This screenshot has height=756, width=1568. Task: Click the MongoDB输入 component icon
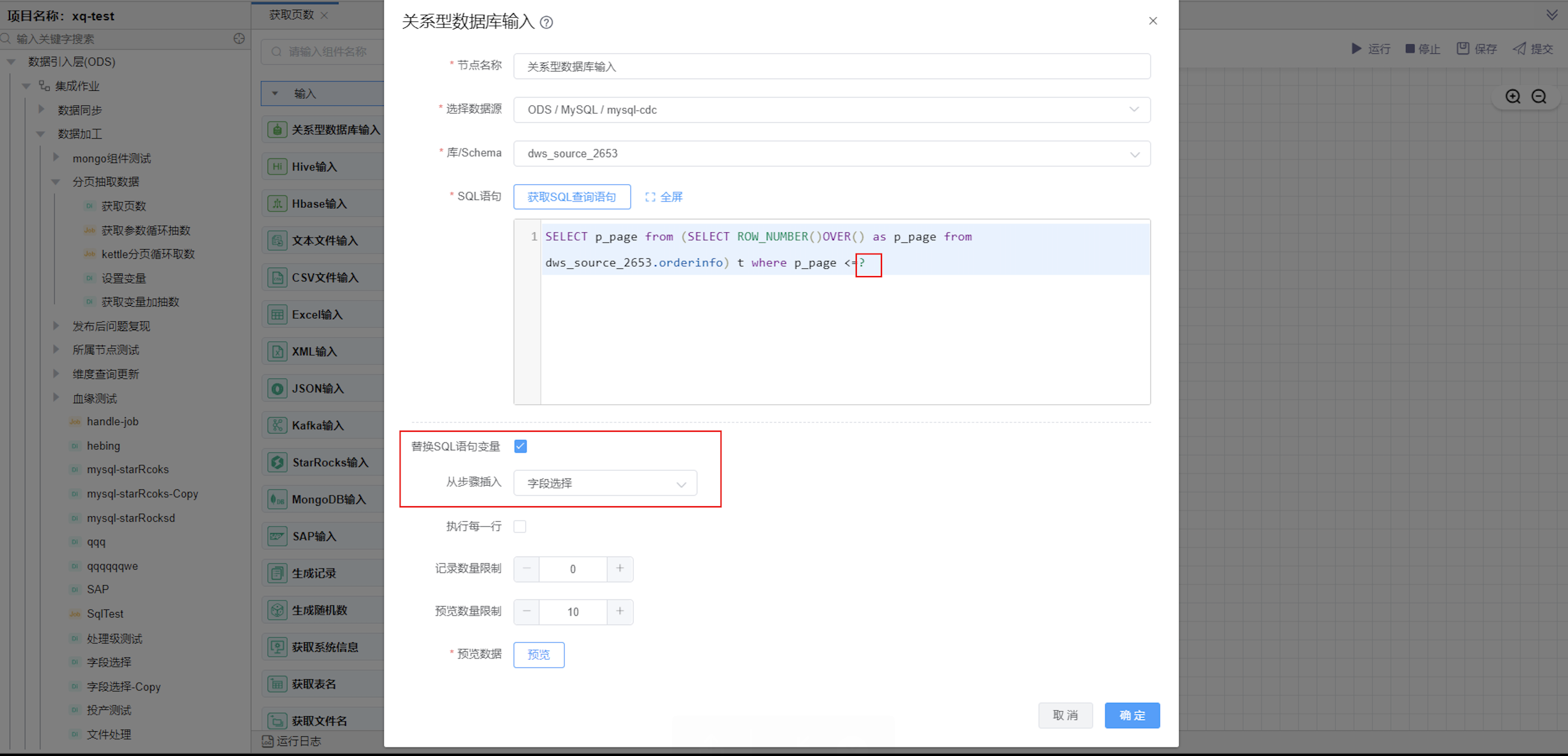tap(277, 500)
